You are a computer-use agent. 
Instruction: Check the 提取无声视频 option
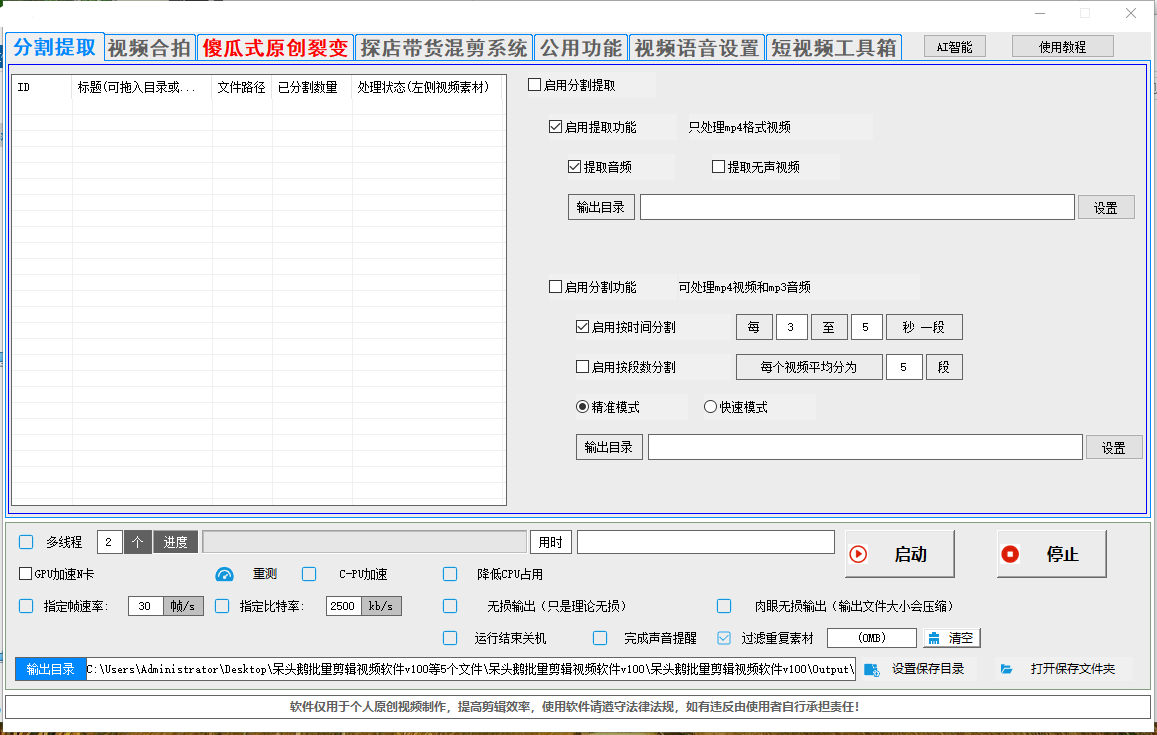click(x=718, y=166)
